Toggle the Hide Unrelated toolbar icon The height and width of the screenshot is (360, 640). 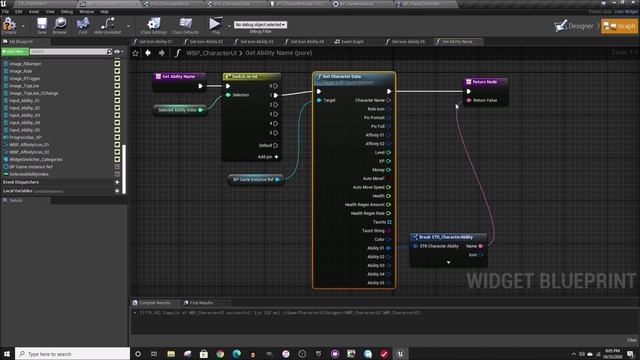pos(107,24)
